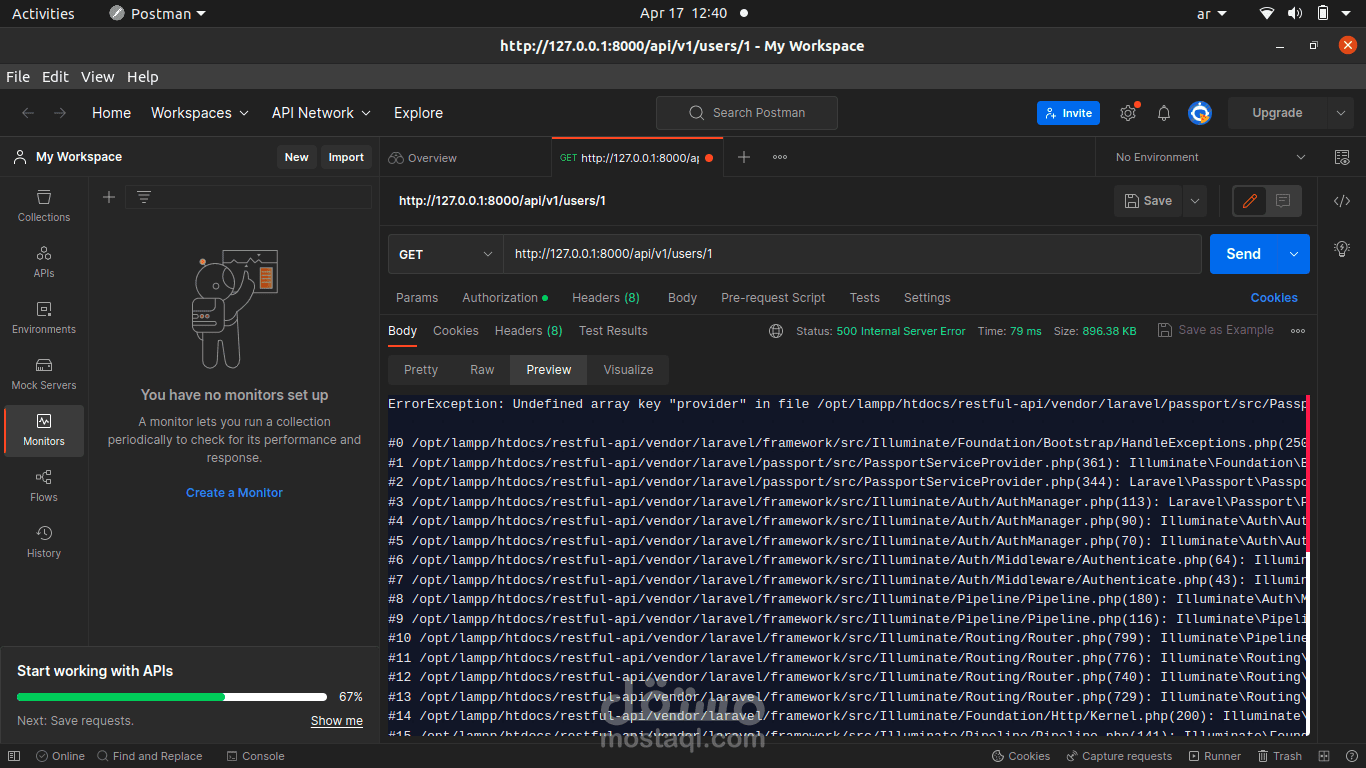This screenshot has height=768, width=1366.
Task: Open the request Headers (8) tab
Action: [606, 298]
